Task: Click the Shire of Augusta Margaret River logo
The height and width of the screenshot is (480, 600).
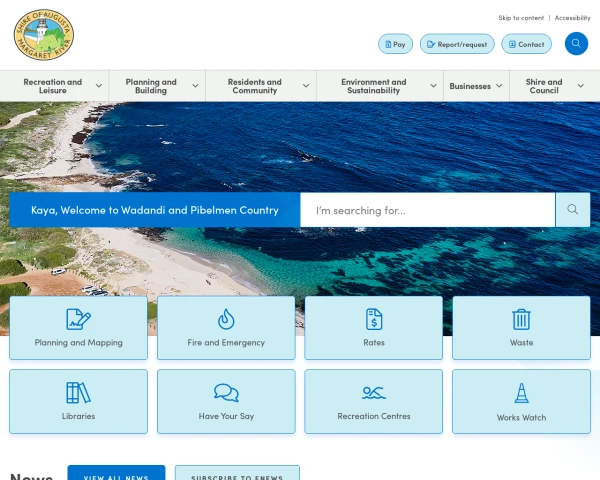Action: [x=44, y=35]
